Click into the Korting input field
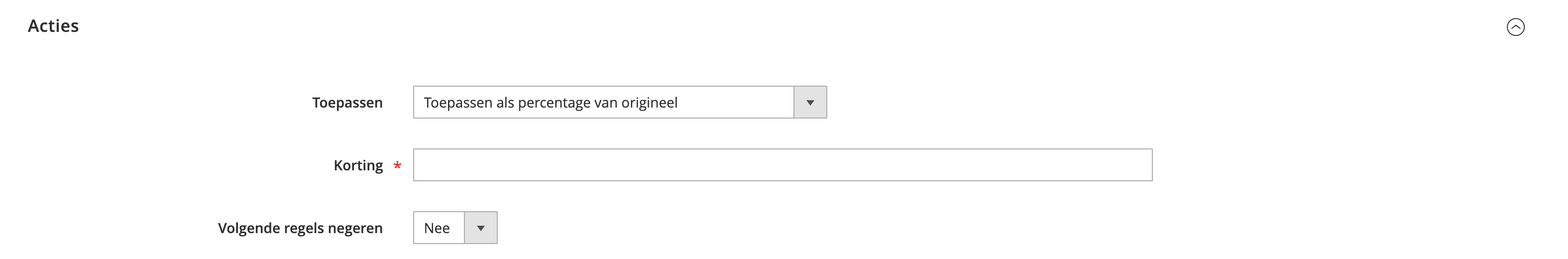Image resolution: width=1568 pixels, height=259 pixels. coord(782,165)
